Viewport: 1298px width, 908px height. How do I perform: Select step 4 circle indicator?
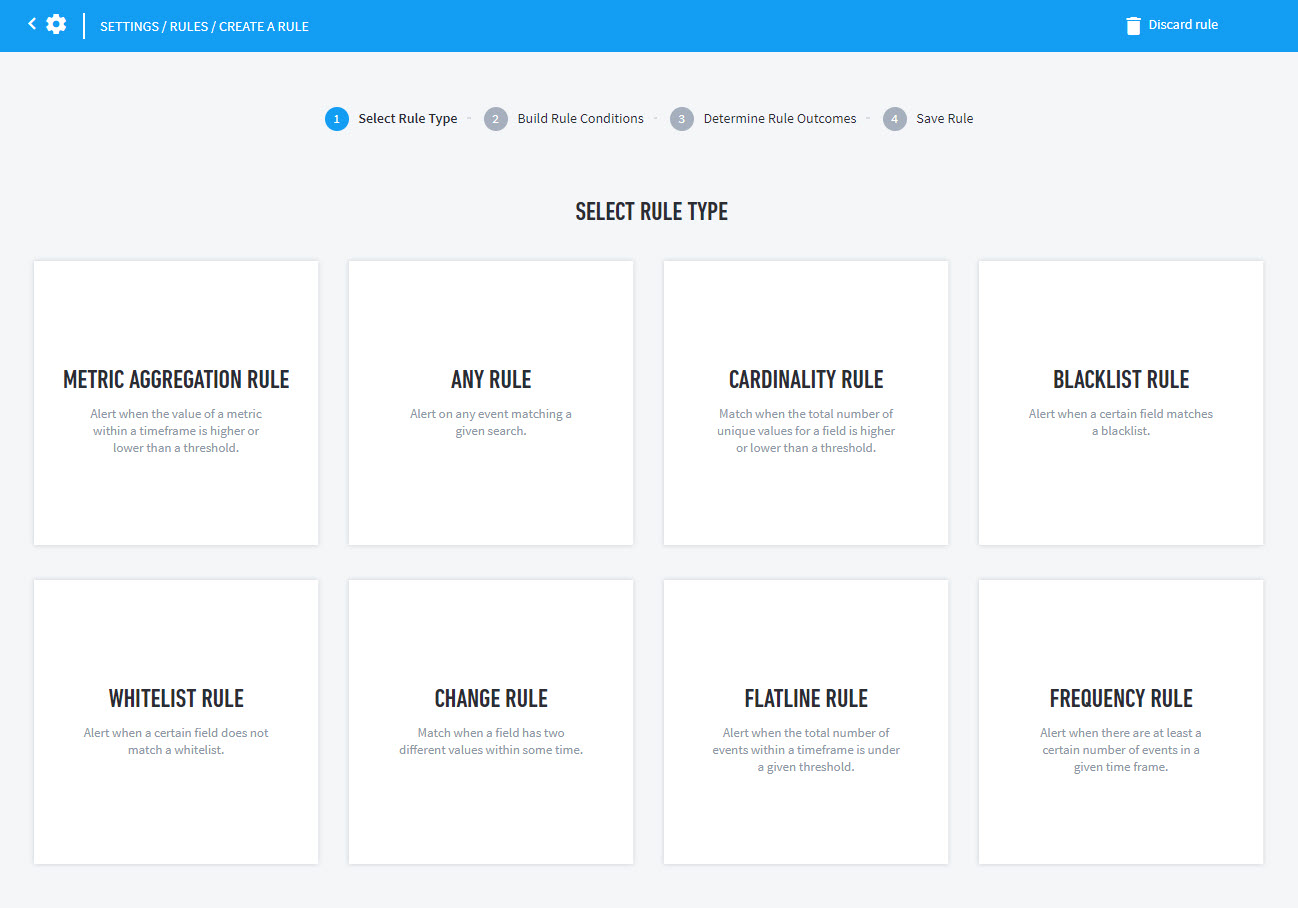(x=894, y=119)
